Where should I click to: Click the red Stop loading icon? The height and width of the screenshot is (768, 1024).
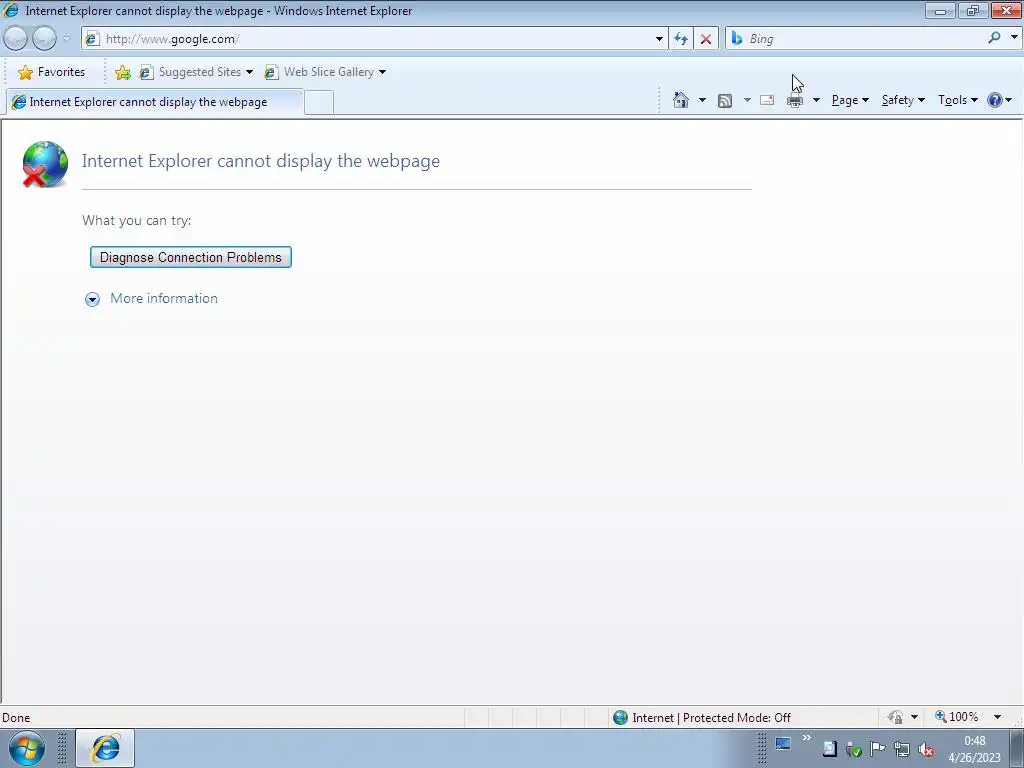click(x=706, y=39)
